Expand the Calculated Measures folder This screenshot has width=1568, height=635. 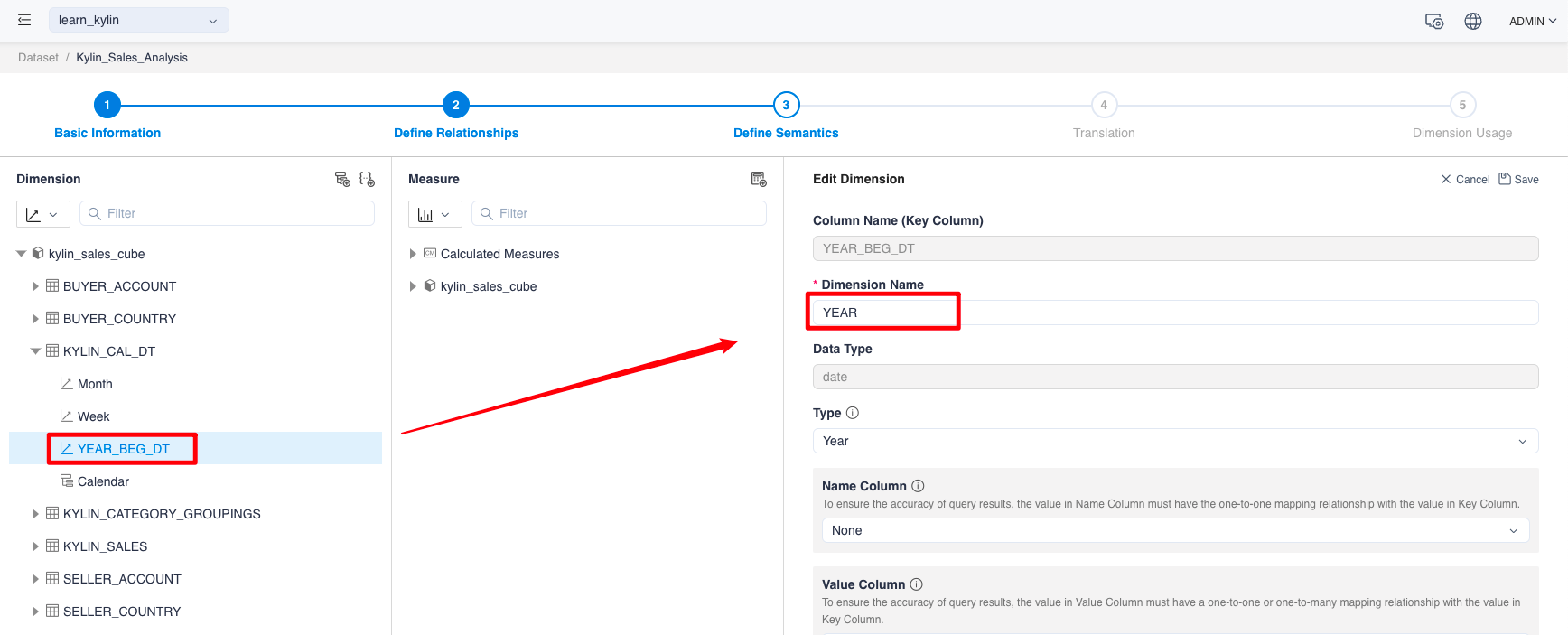[413, 254]
